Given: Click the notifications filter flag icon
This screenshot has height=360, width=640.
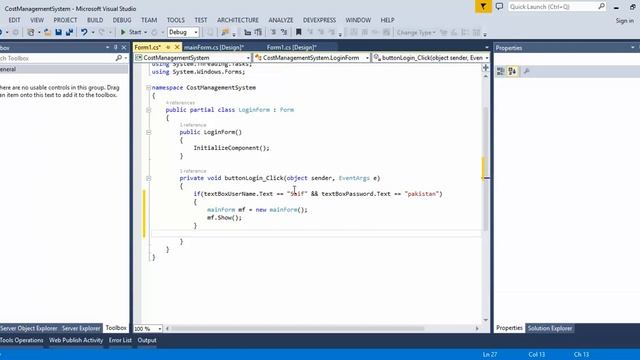Looking at the screenshot, I should point(483,7).
